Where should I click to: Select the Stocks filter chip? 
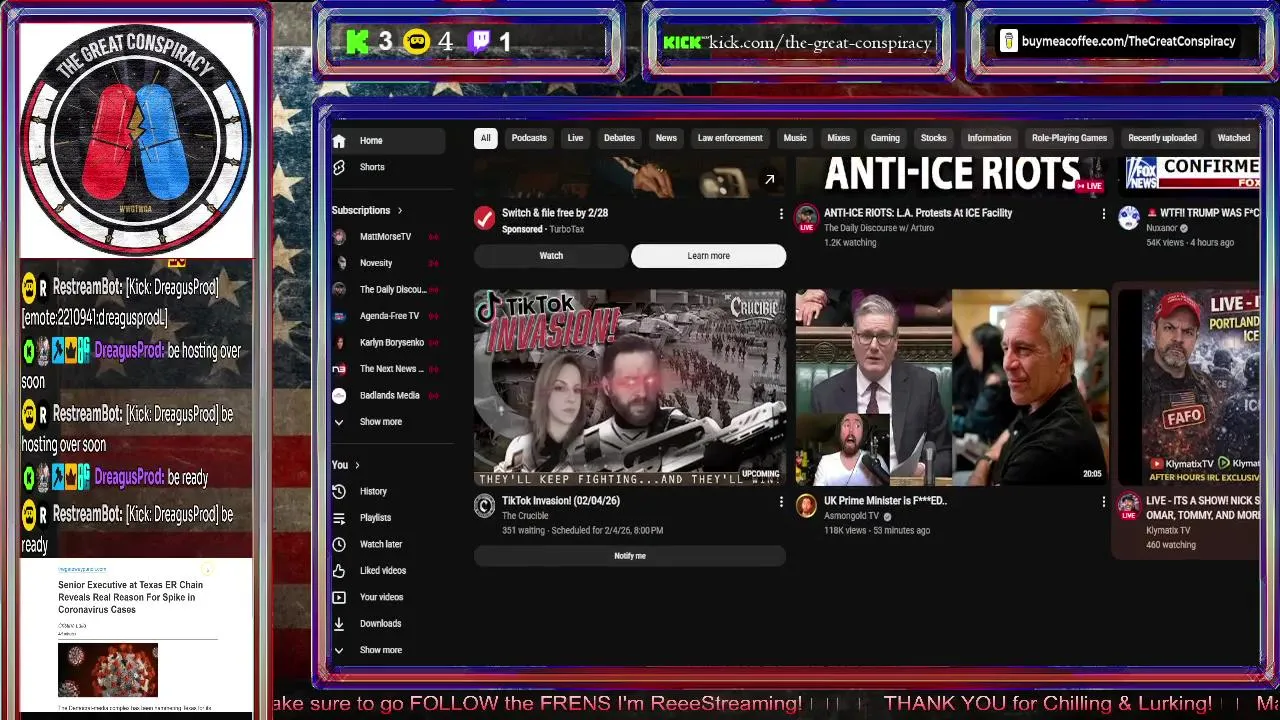coord(933,138)
